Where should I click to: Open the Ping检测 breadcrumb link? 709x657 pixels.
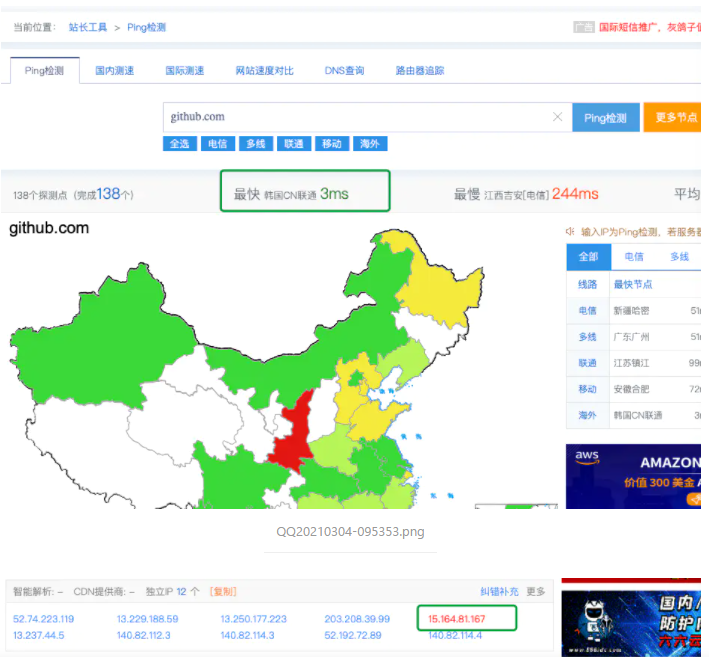tap(147, 28)
